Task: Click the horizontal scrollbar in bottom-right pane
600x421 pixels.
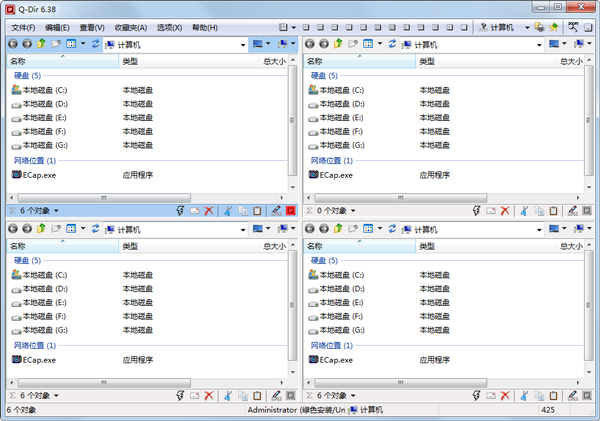Action: [401, 383]
